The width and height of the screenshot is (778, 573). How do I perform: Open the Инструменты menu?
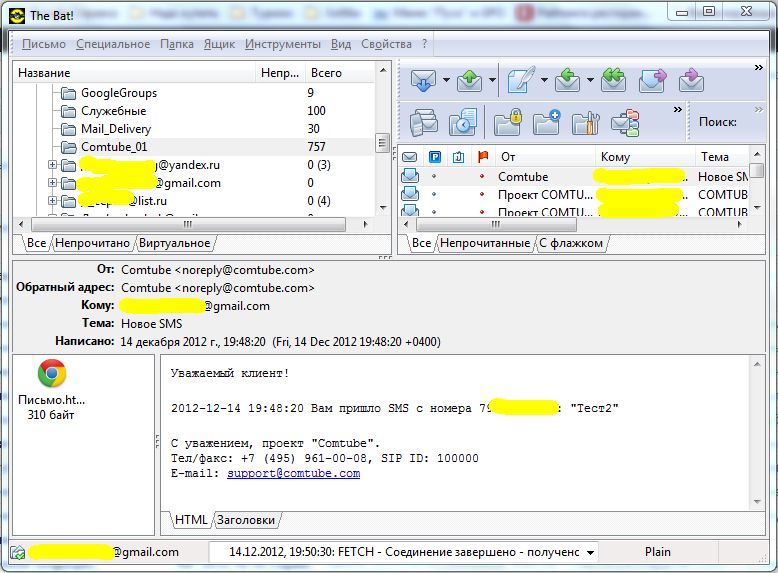tap(283, 44)
